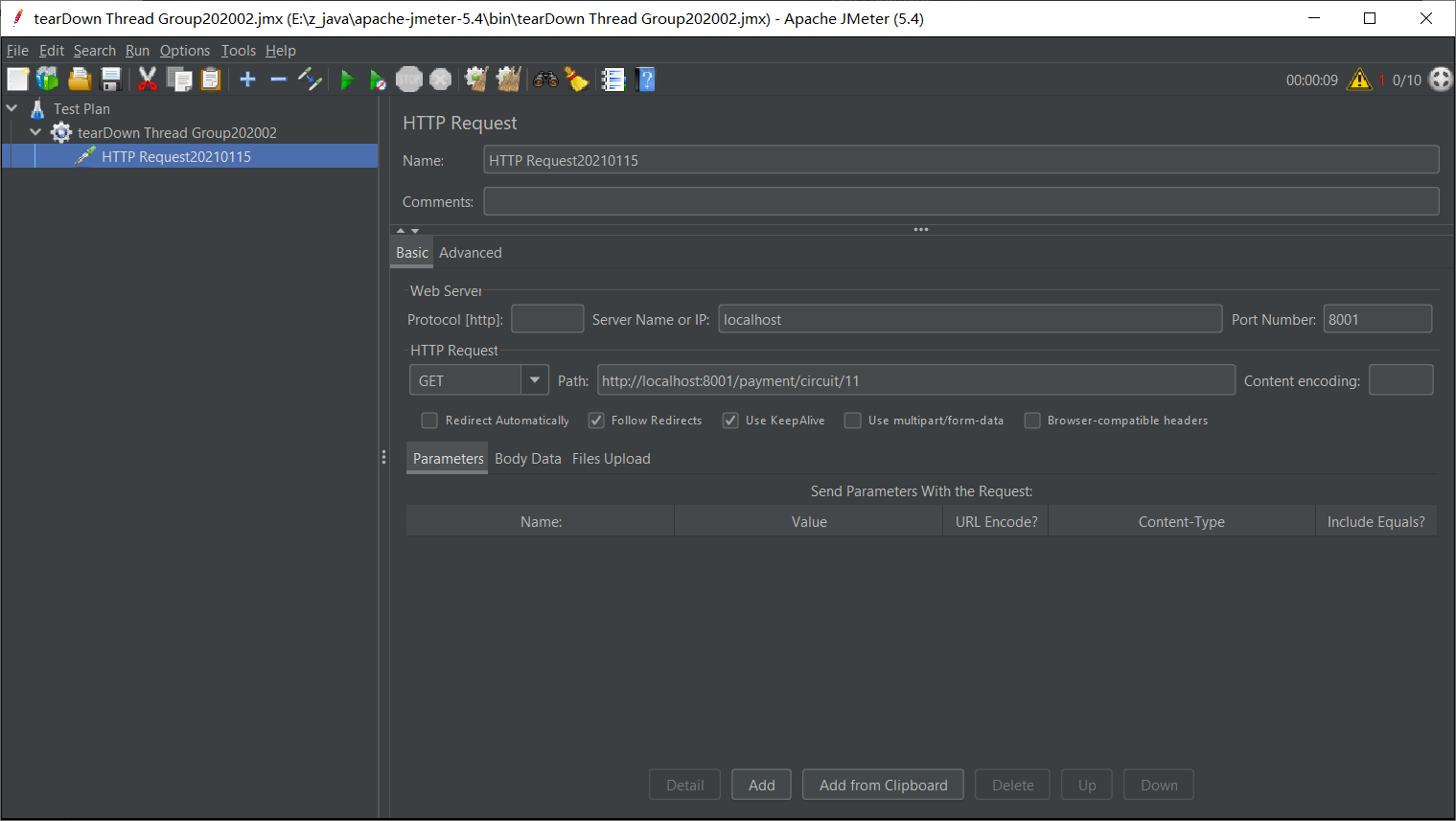Reset search with the brush icon
The image size is (1456, 821).
pos(576,80)
